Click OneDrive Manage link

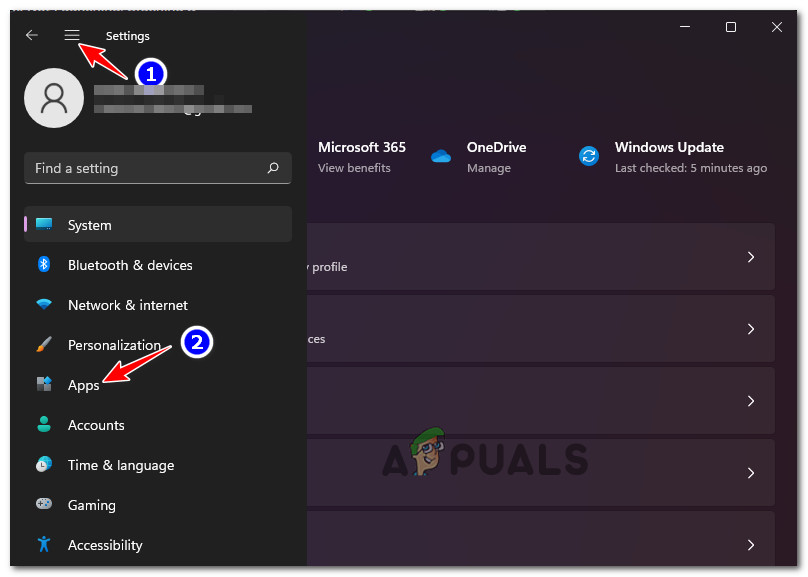(x=489, y=168)
